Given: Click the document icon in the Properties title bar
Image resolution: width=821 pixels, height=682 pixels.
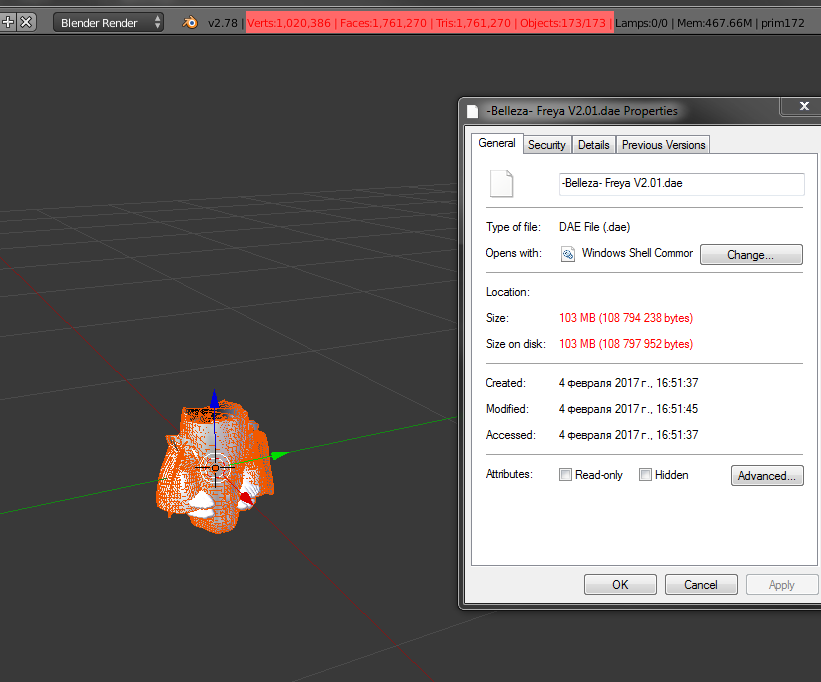Looking at the screenshot, I should 472,111.
